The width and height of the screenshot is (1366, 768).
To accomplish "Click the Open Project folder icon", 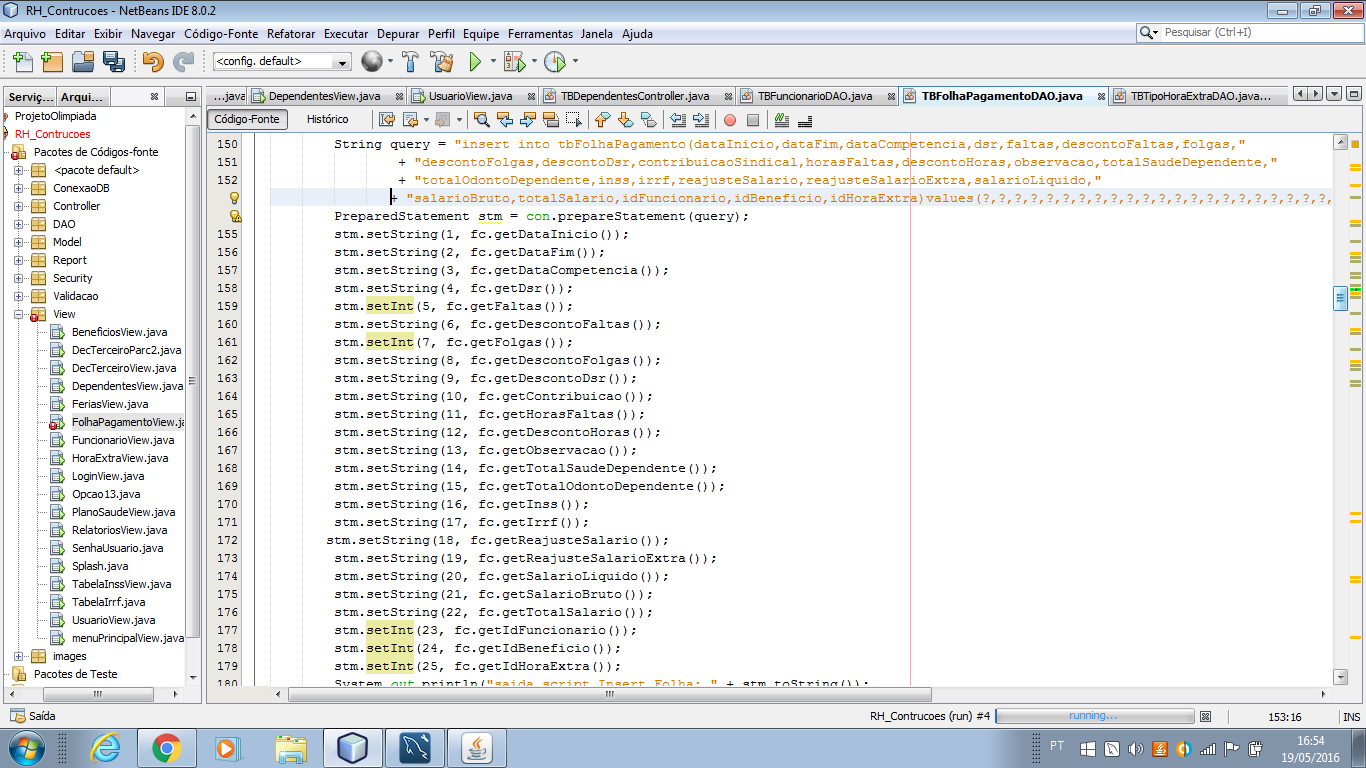I will point(83,62).
